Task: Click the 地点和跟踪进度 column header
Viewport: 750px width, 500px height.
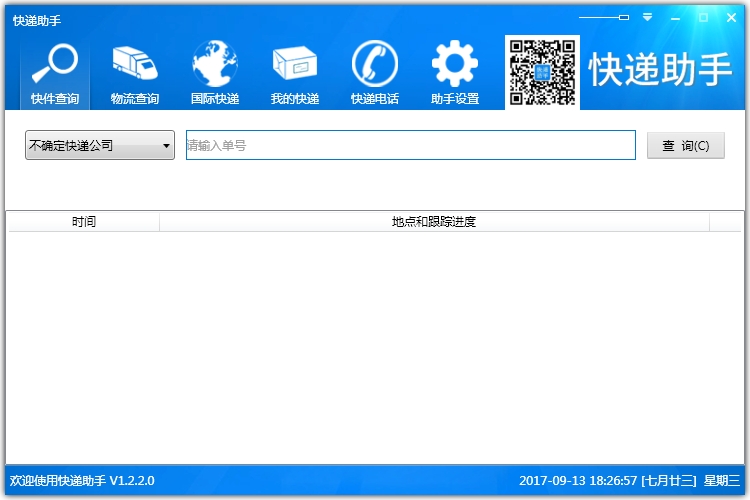Action: (x=434, y=222)
